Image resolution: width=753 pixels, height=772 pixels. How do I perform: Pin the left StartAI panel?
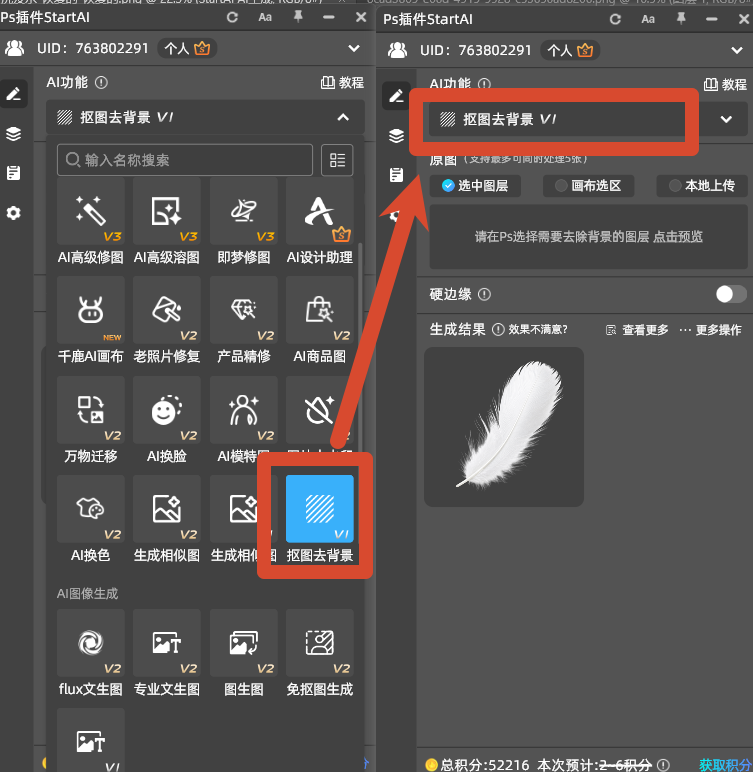pyautogui.click(x=298, y=17)
